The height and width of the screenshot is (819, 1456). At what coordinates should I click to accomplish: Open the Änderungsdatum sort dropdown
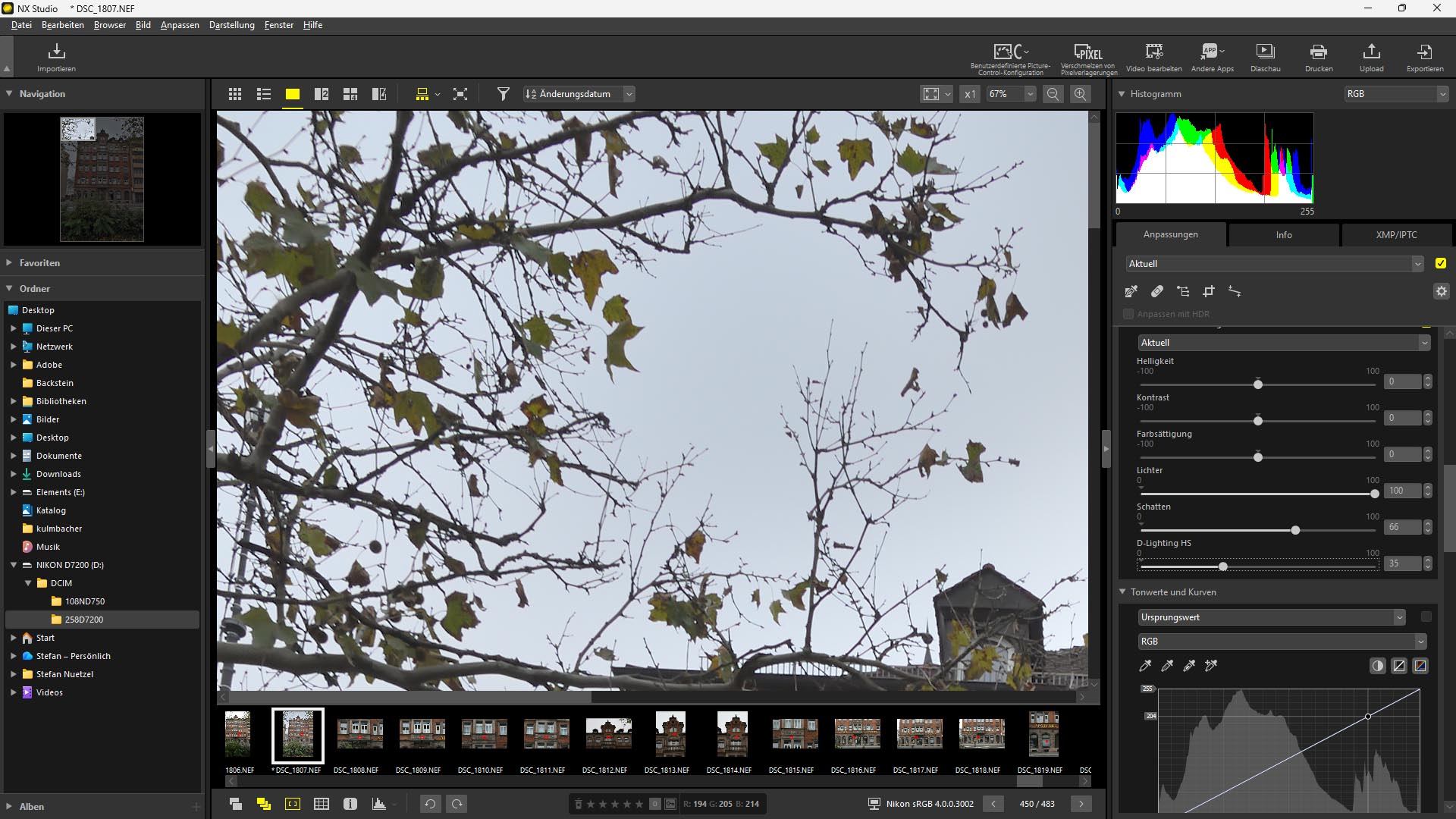pos(629,94)
